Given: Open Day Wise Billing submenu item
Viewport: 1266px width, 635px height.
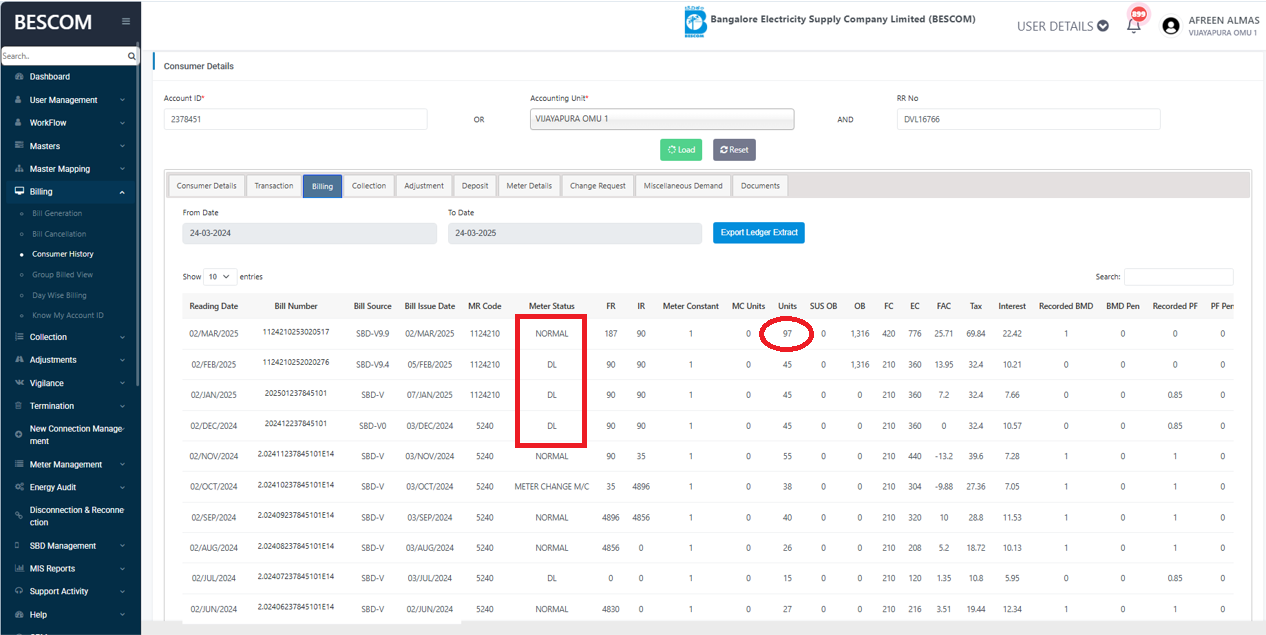Looking at the screenshot, I should pos(59,295).
